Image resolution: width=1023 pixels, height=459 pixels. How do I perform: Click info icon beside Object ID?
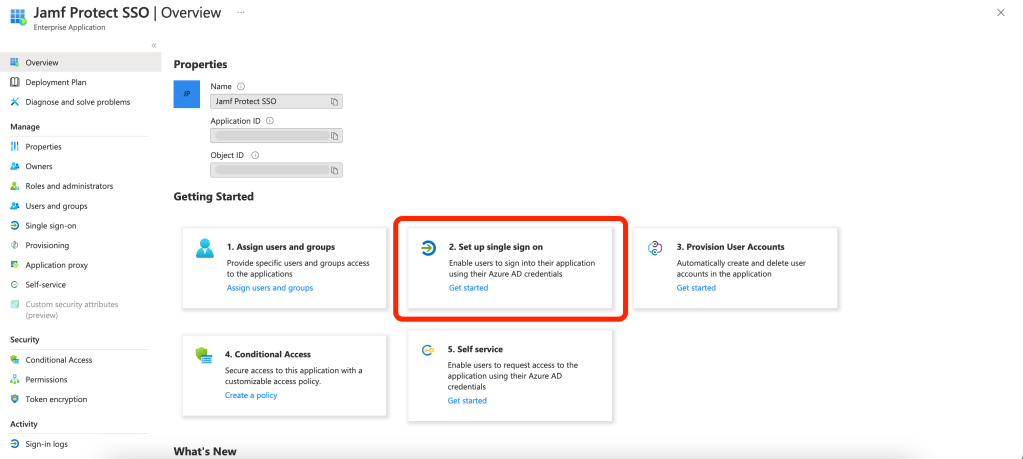click(x=256, y=155)
